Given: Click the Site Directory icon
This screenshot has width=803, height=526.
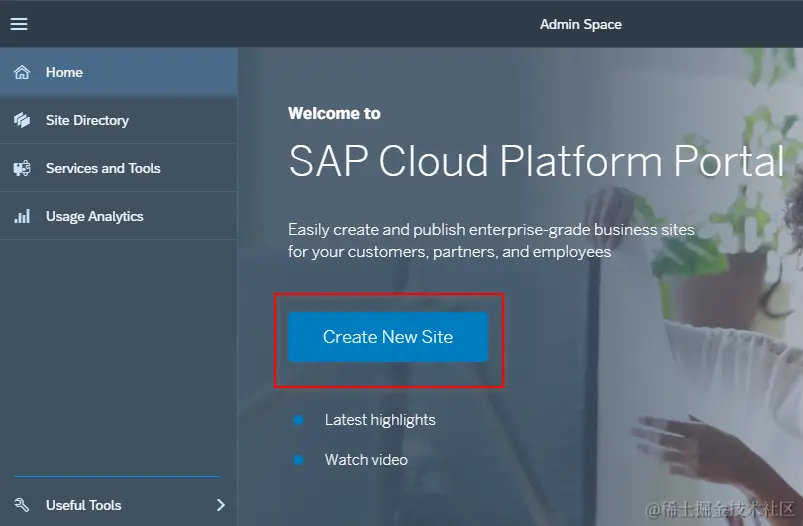Looking at the screenshot, I should 22,120.
